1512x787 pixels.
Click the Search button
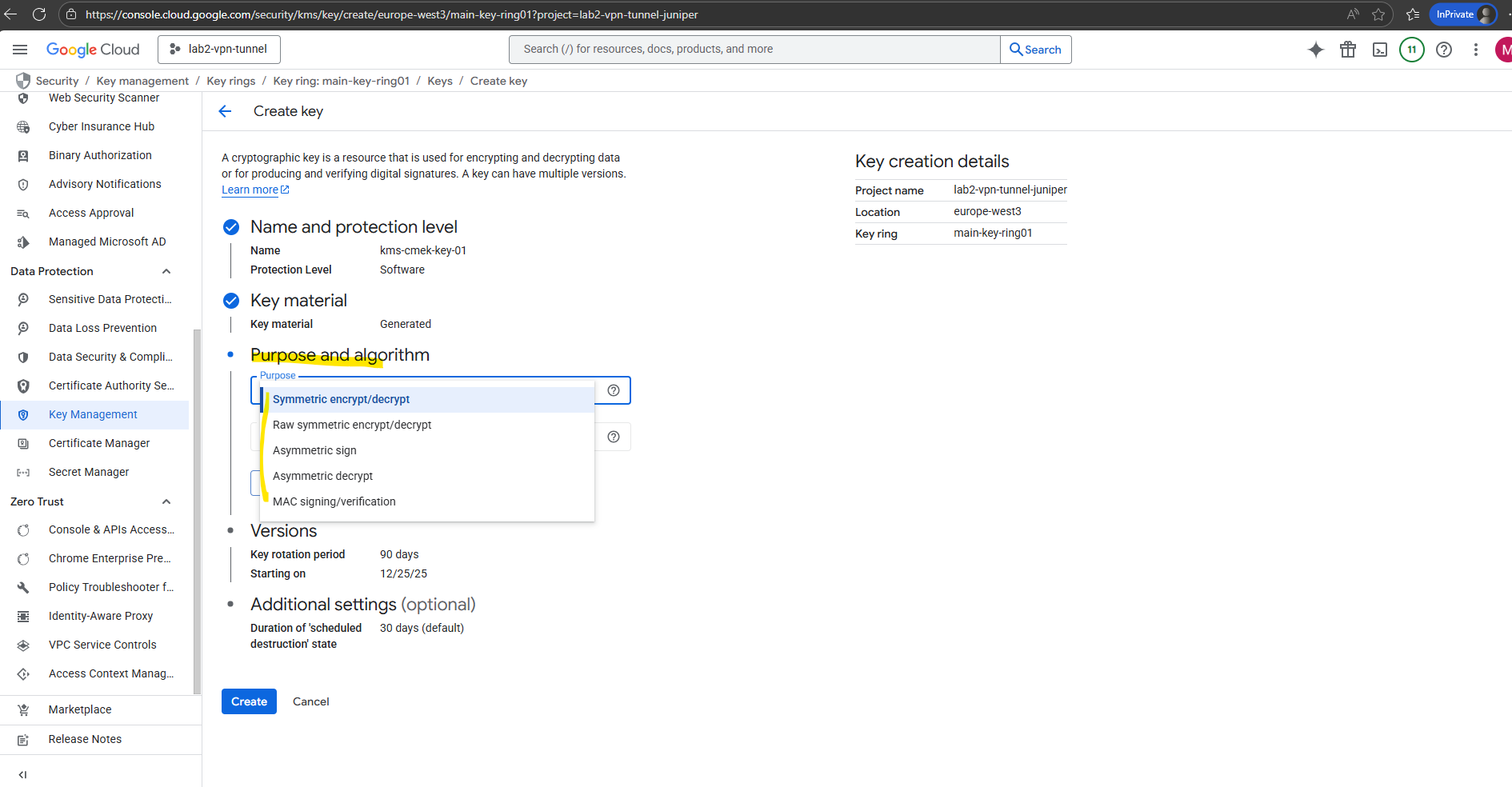point(1035,50)
